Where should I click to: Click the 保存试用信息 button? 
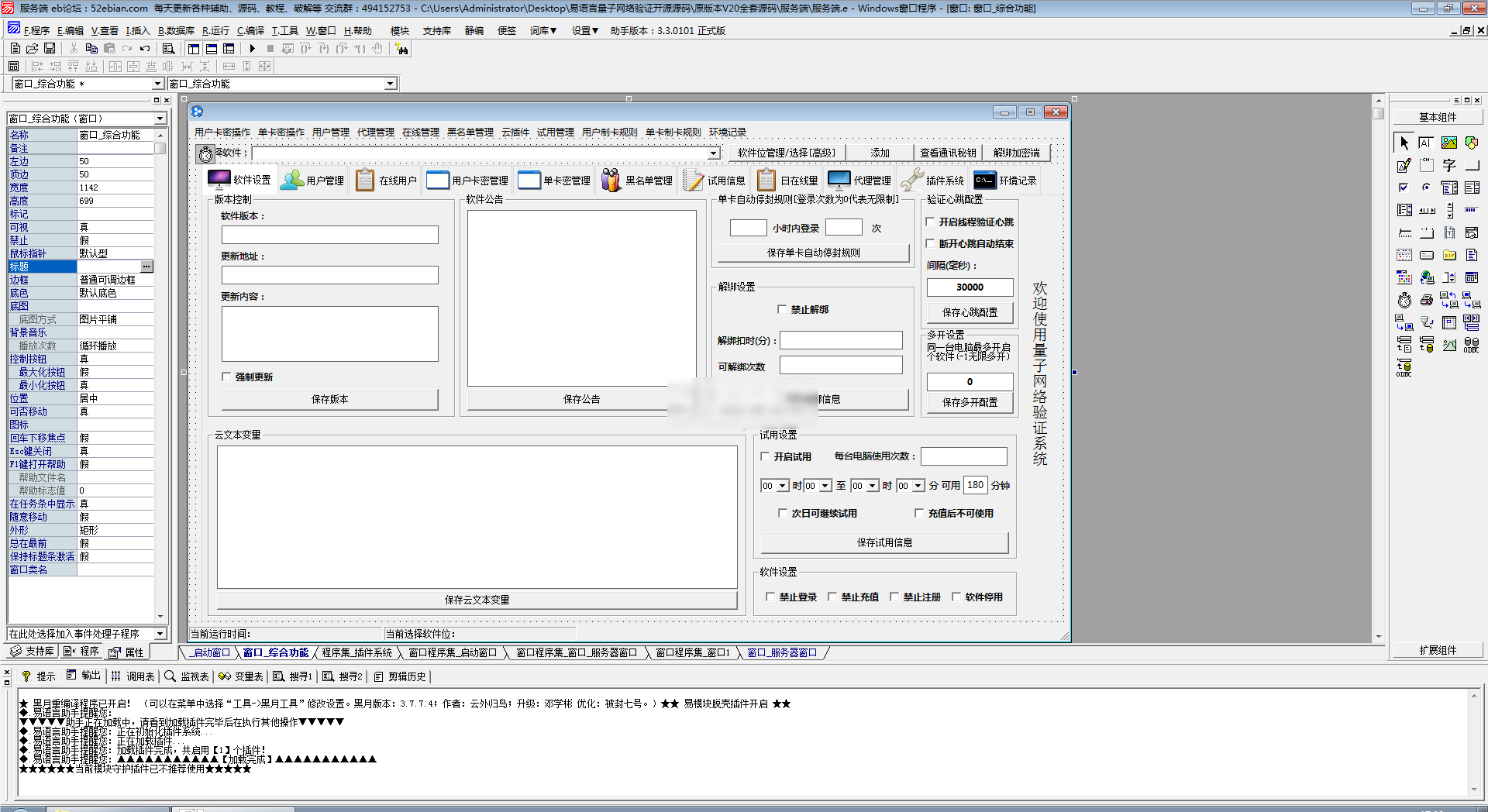884,542
